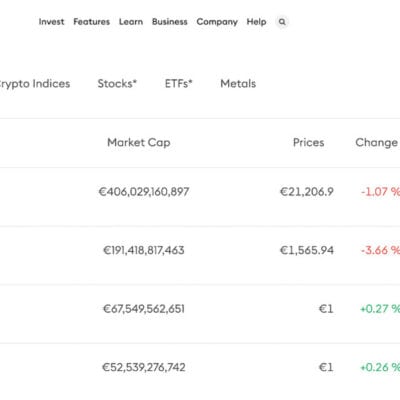Select market cap €191,418,817,463
The image size is (400, 400).
click(144, 250)
